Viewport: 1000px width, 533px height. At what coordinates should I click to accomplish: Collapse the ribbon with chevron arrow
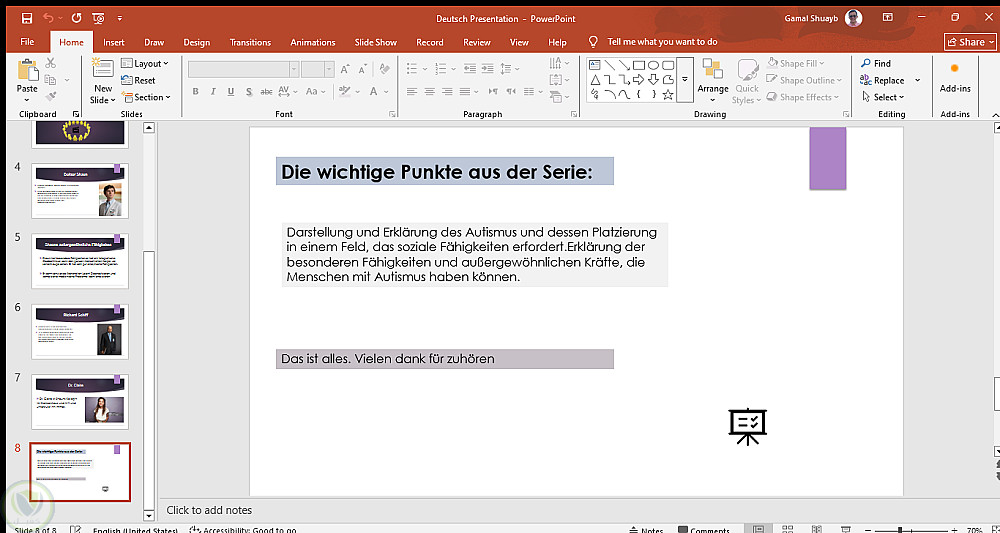pyautogui.click(x=995, y=114)
